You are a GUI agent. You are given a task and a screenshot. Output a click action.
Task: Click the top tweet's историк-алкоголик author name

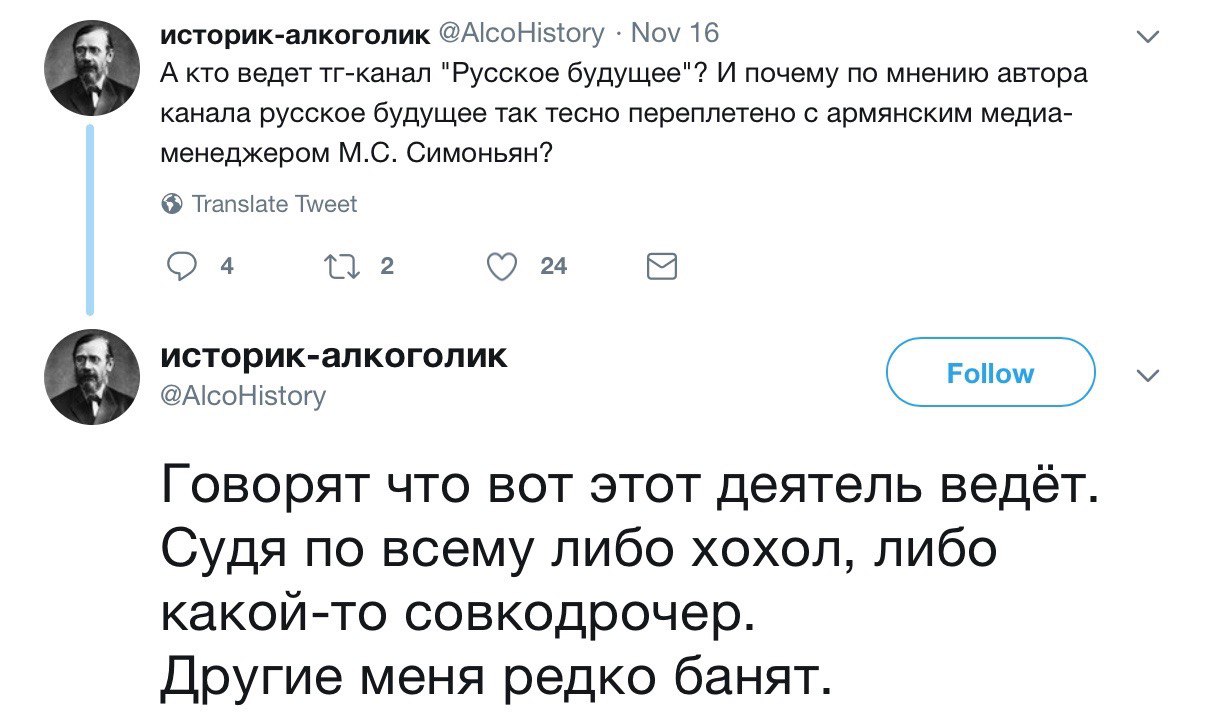coord(295,33)
